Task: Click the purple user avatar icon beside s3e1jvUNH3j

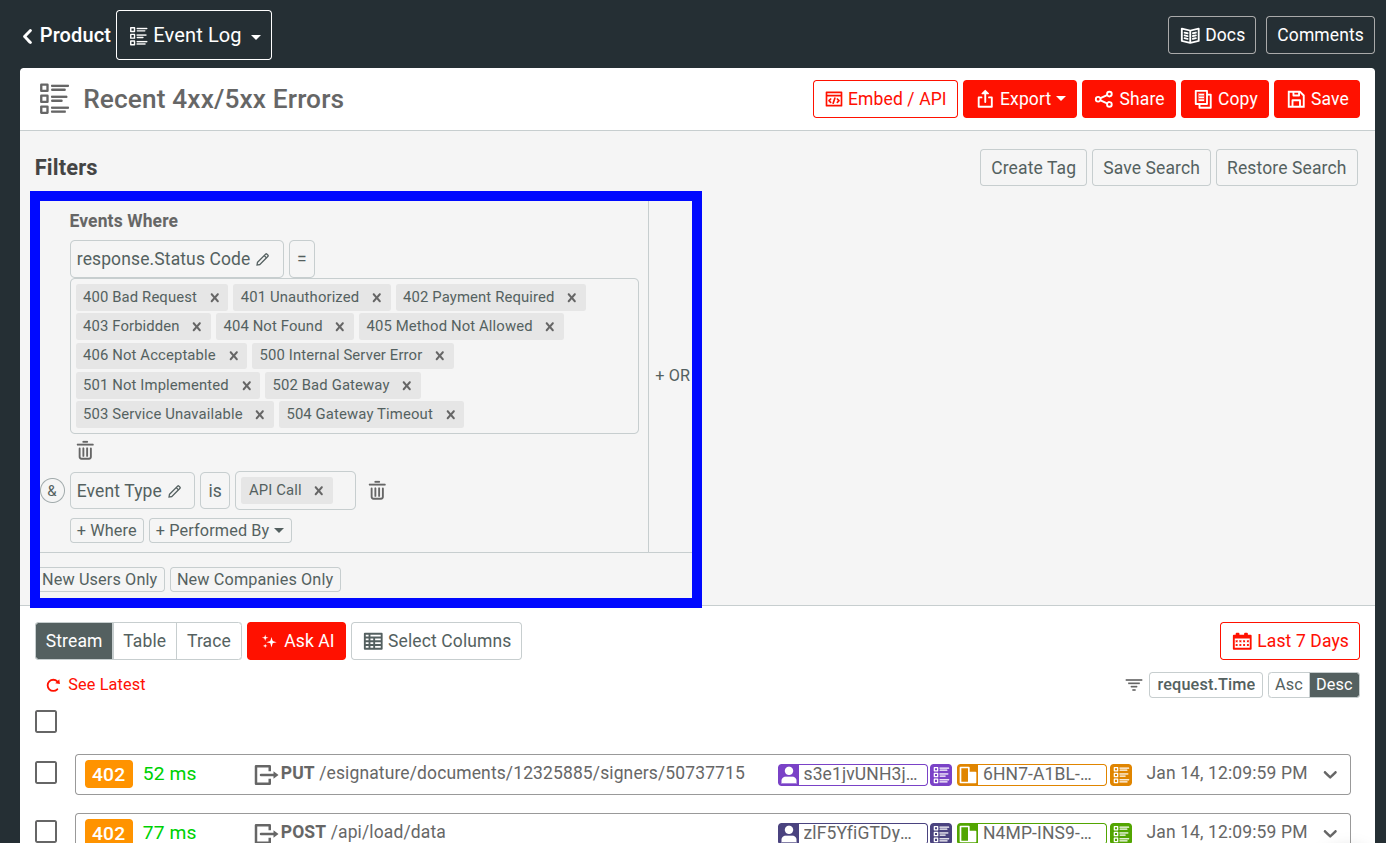Action: tap(790, 773)
